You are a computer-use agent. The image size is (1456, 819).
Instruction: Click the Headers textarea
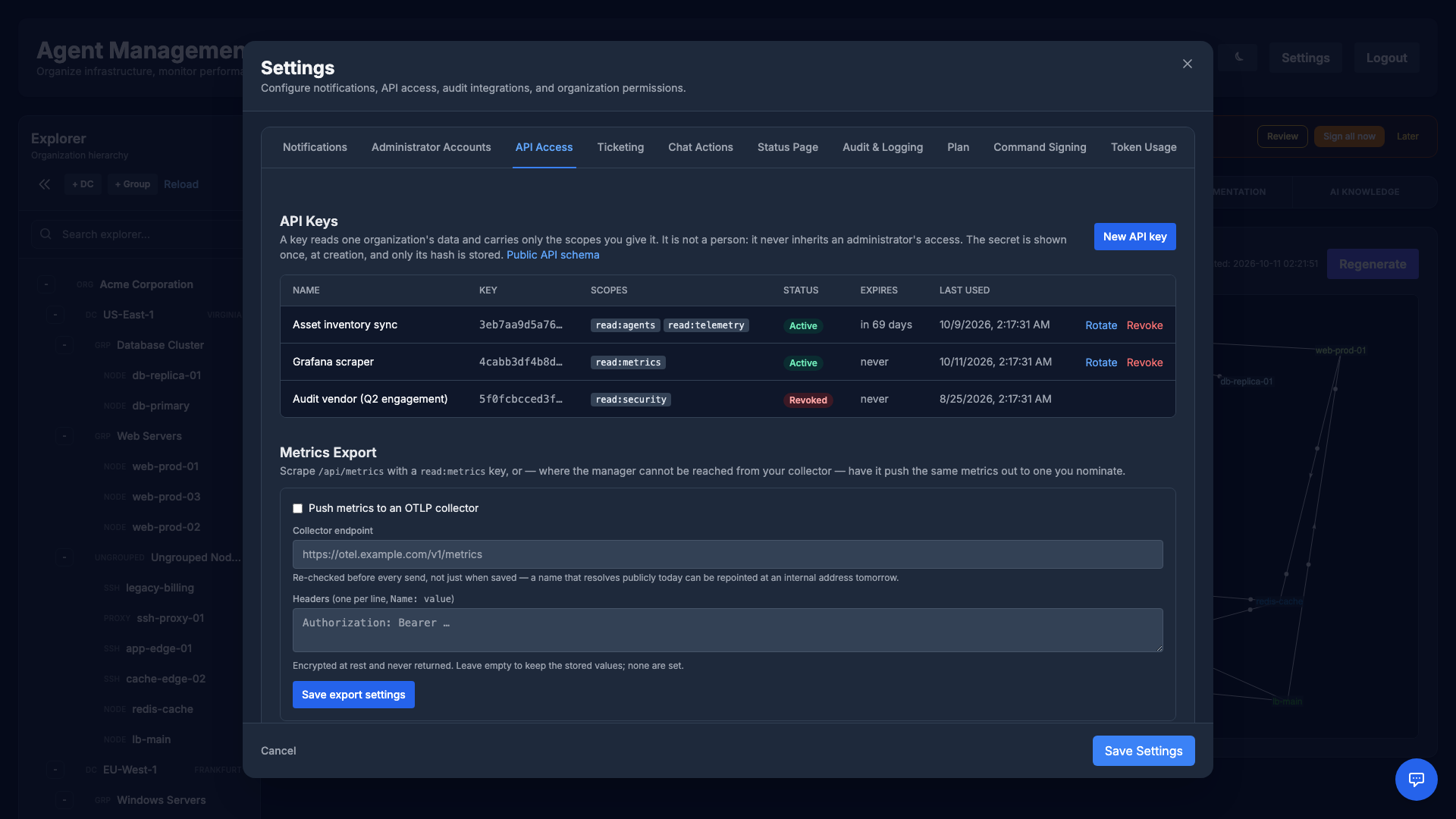727,630
